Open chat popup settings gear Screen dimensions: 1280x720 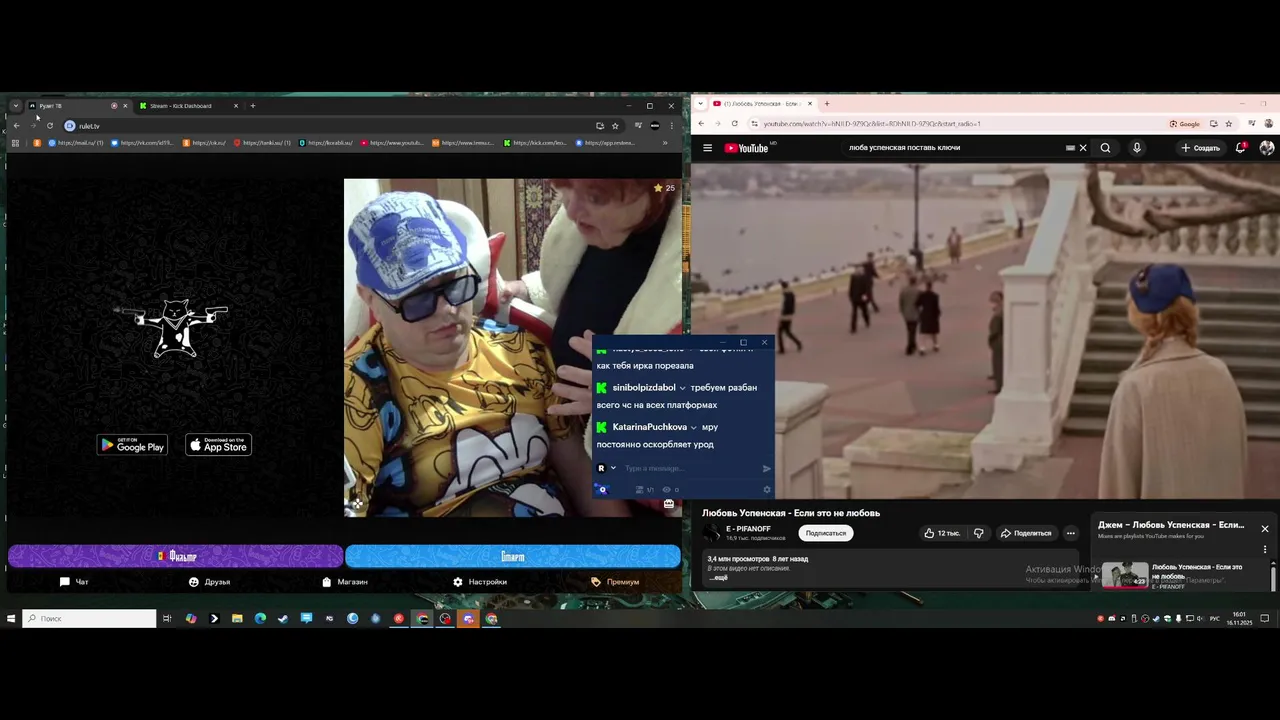767,490
